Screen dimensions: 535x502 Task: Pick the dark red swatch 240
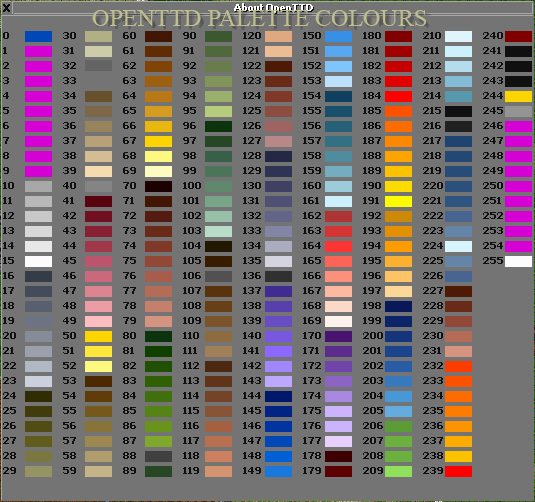tap(519, 37)
